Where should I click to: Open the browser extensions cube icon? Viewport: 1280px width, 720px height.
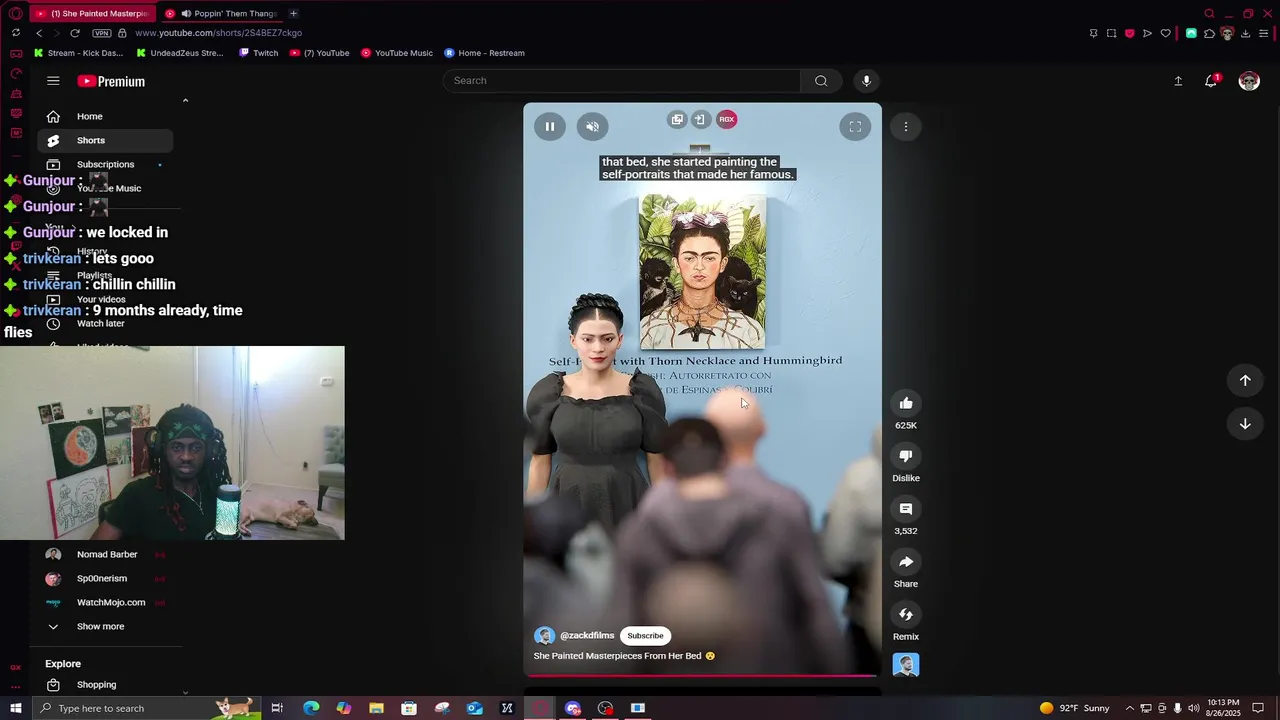pyautogui.click(x=1209, y=33)
